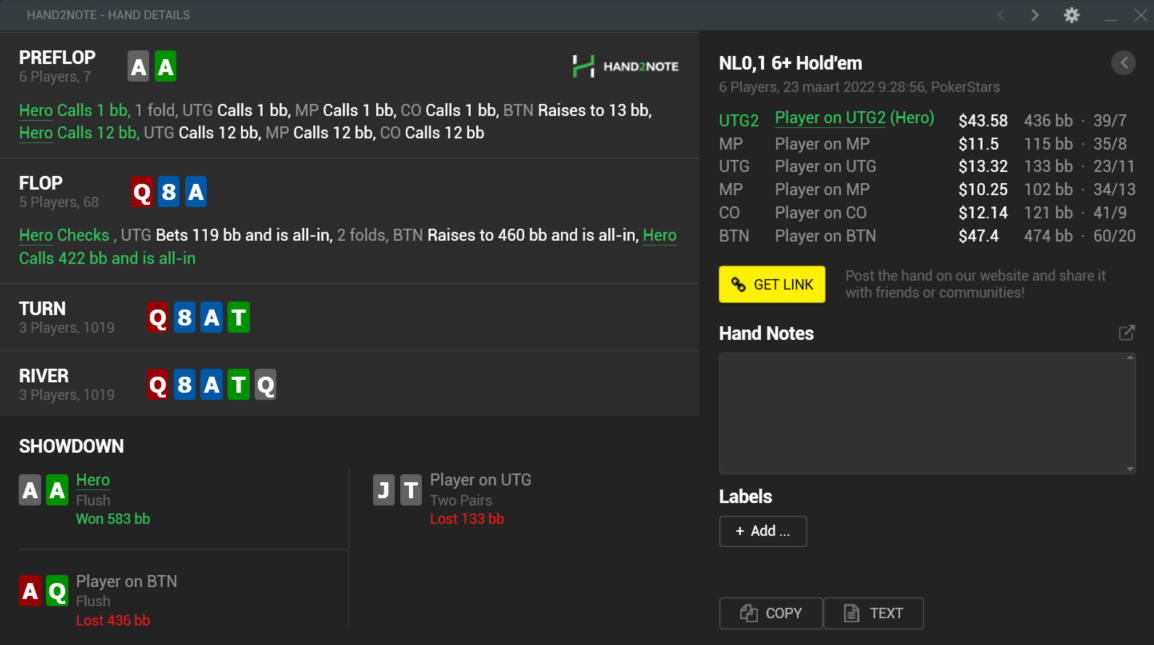Click the $47.4 stack of BTN
The width and height of the screenshot is (1154, 645).
coord(979,236)
